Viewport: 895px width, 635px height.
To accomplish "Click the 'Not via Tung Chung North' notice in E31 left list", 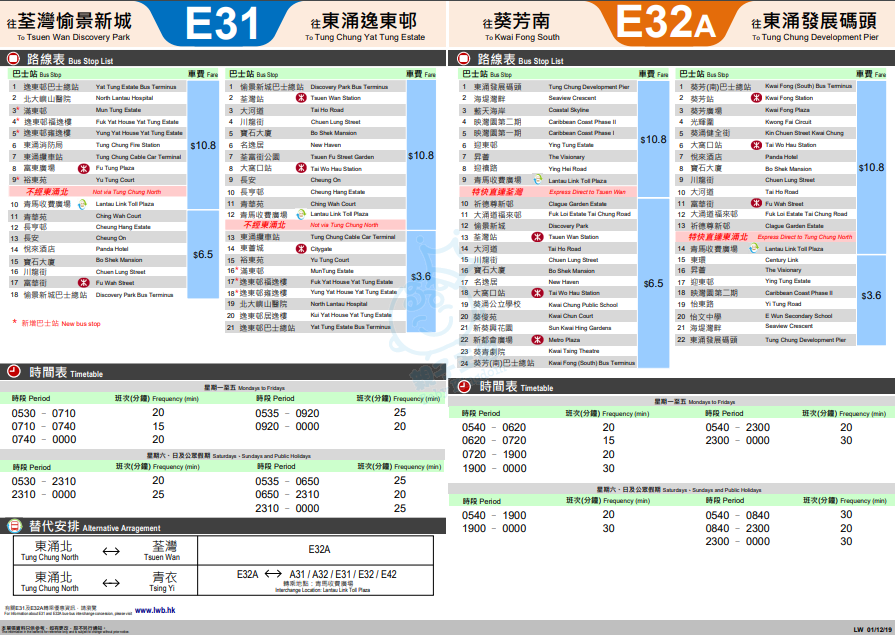I will pyautogui.click(x=127, y=192).
